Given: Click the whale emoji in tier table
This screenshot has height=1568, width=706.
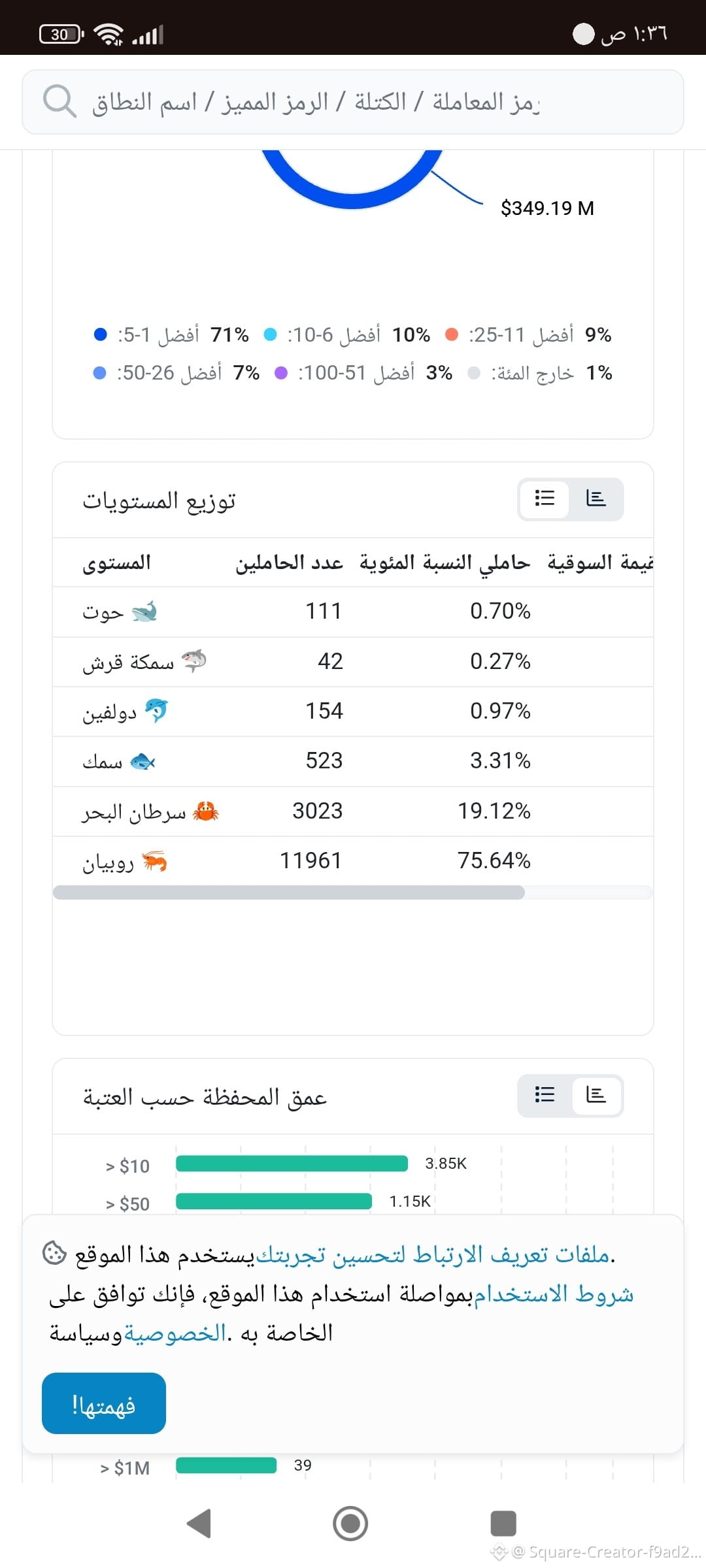Looking at the screenshot, I should click(144, 612).
